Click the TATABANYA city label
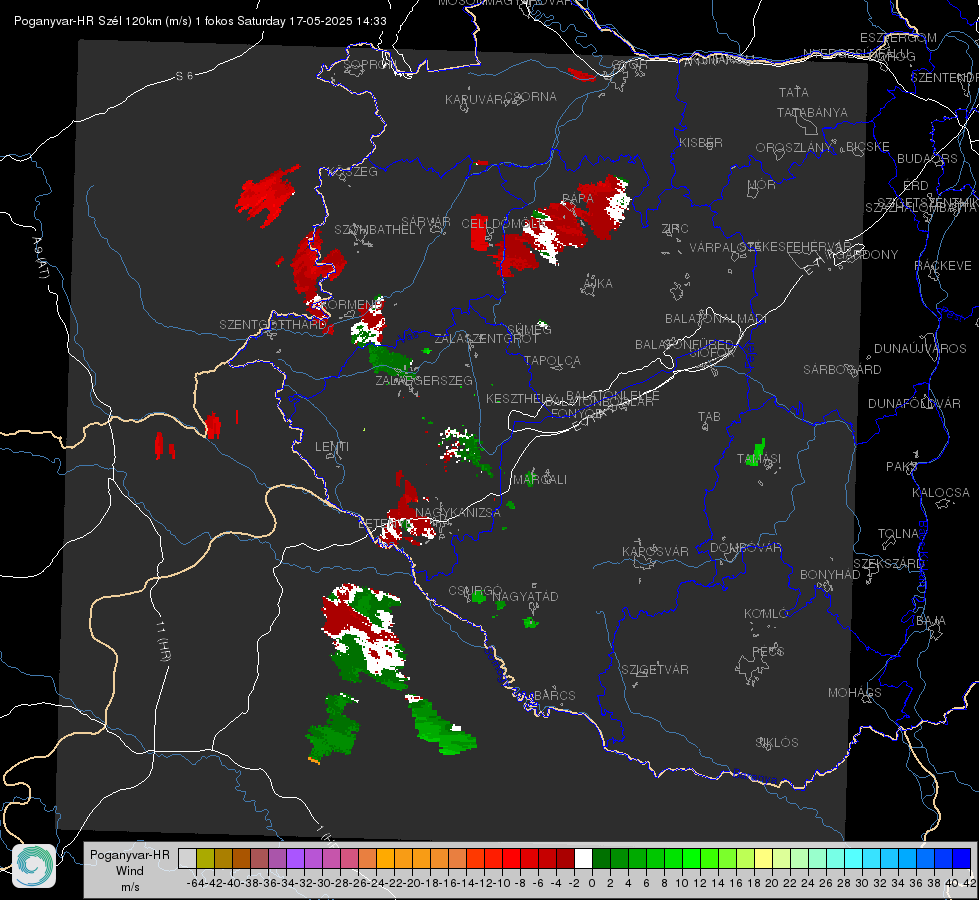This screenshot has width=979, height=900. 812,112
